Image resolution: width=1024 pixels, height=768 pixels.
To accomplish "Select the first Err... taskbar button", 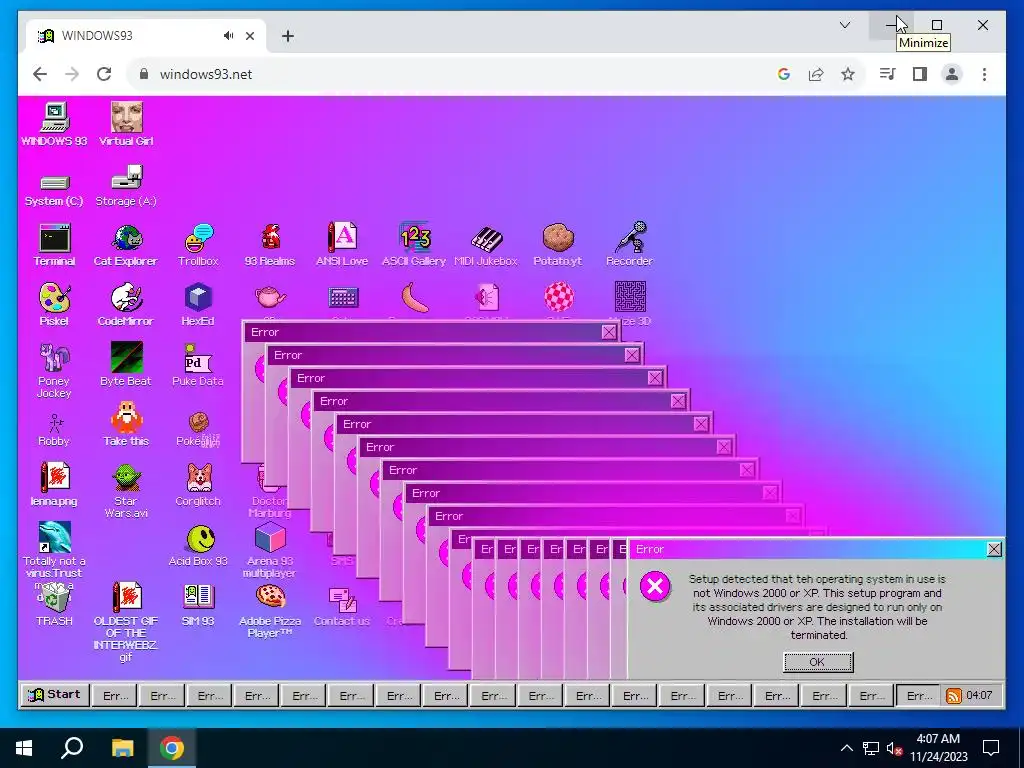I will [x=115, y=696].
